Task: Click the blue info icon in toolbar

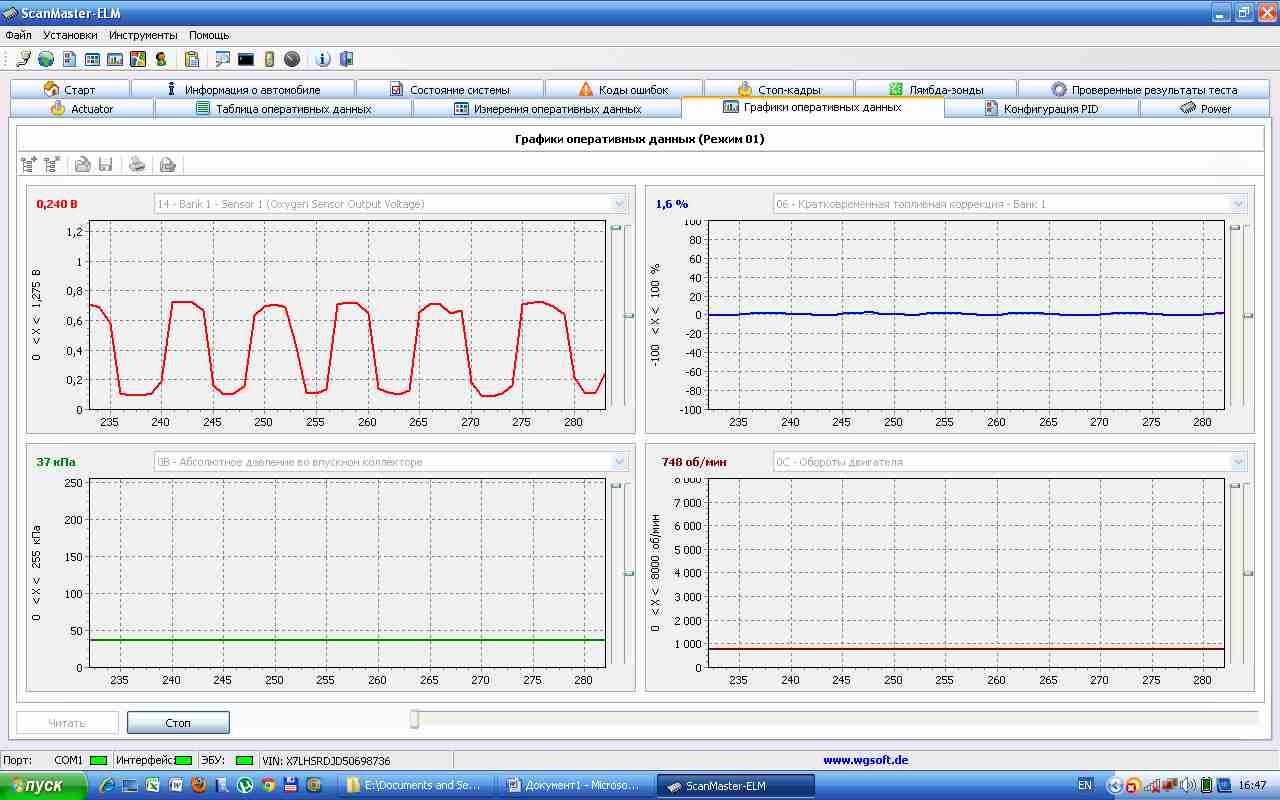Action: [323, 59]
